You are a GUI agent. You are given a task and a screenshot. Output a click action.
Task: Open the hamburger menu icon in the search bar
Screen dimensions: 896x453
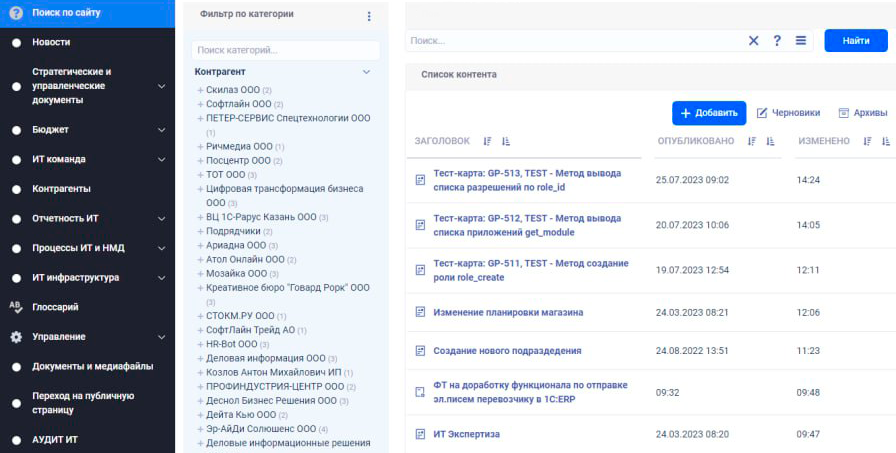801,41
